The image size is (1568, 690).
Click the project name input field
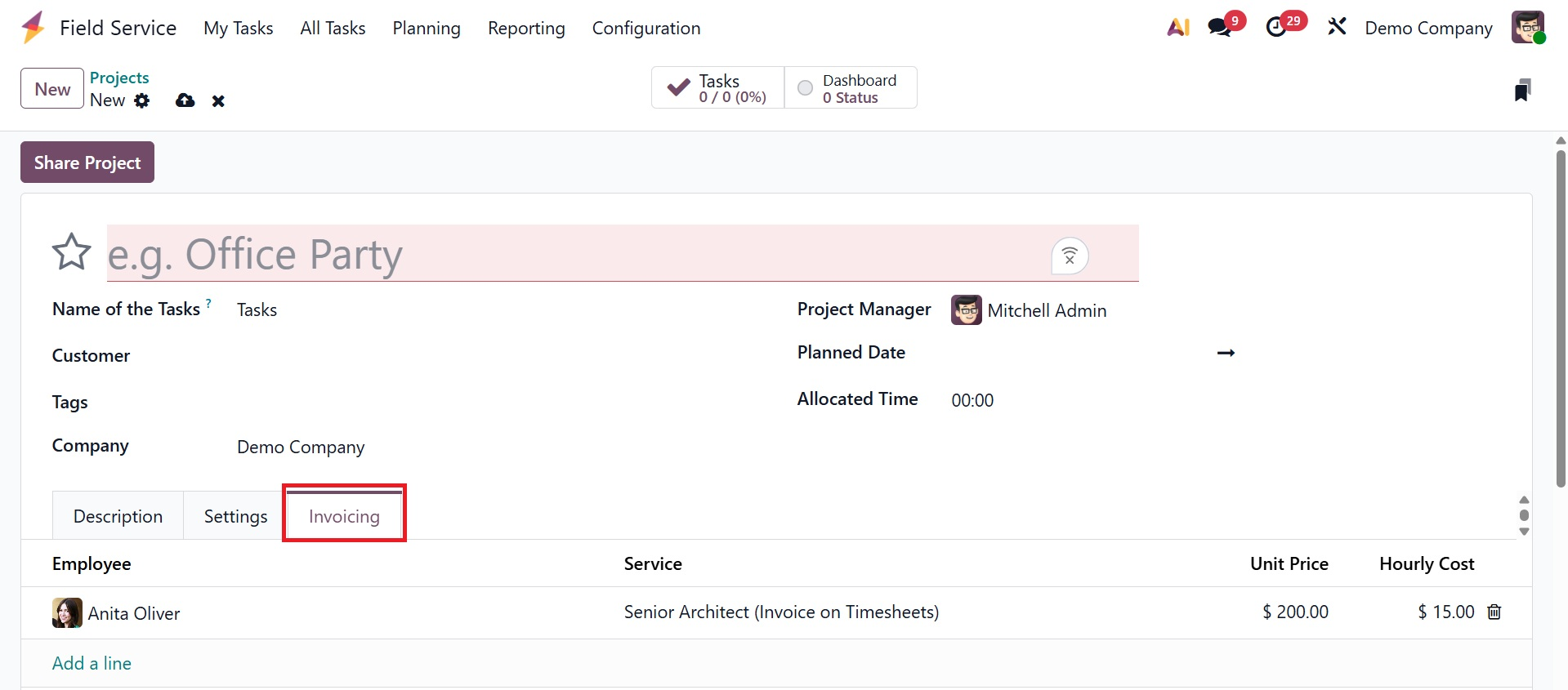572,254
